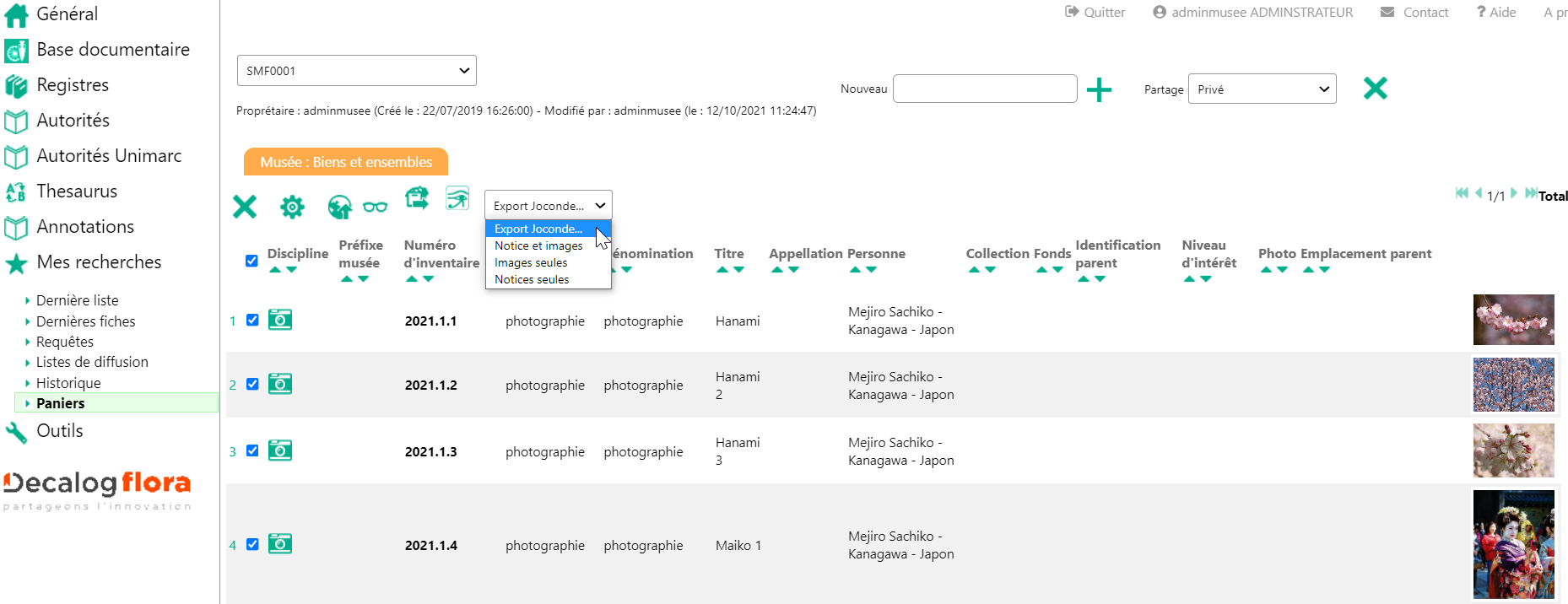The height and width of the screenshot is (604, 1568).
Task: Click the gear settings icon in toolbar
Action: [x=292, y=207]
